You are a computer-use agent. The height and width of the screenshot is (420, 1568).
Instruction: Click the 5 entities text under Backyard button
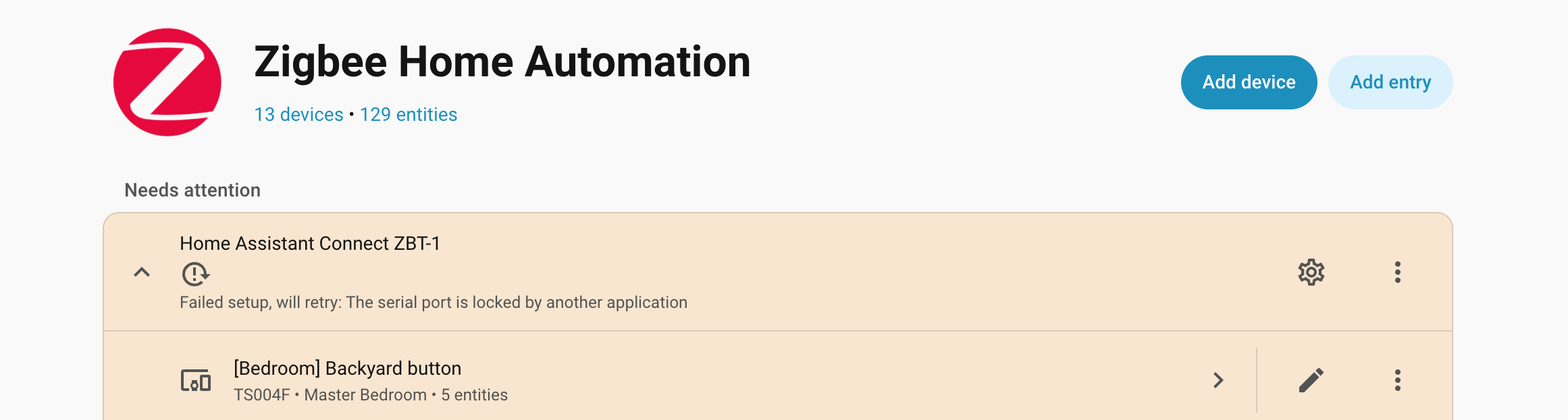[x=474, y=395]
